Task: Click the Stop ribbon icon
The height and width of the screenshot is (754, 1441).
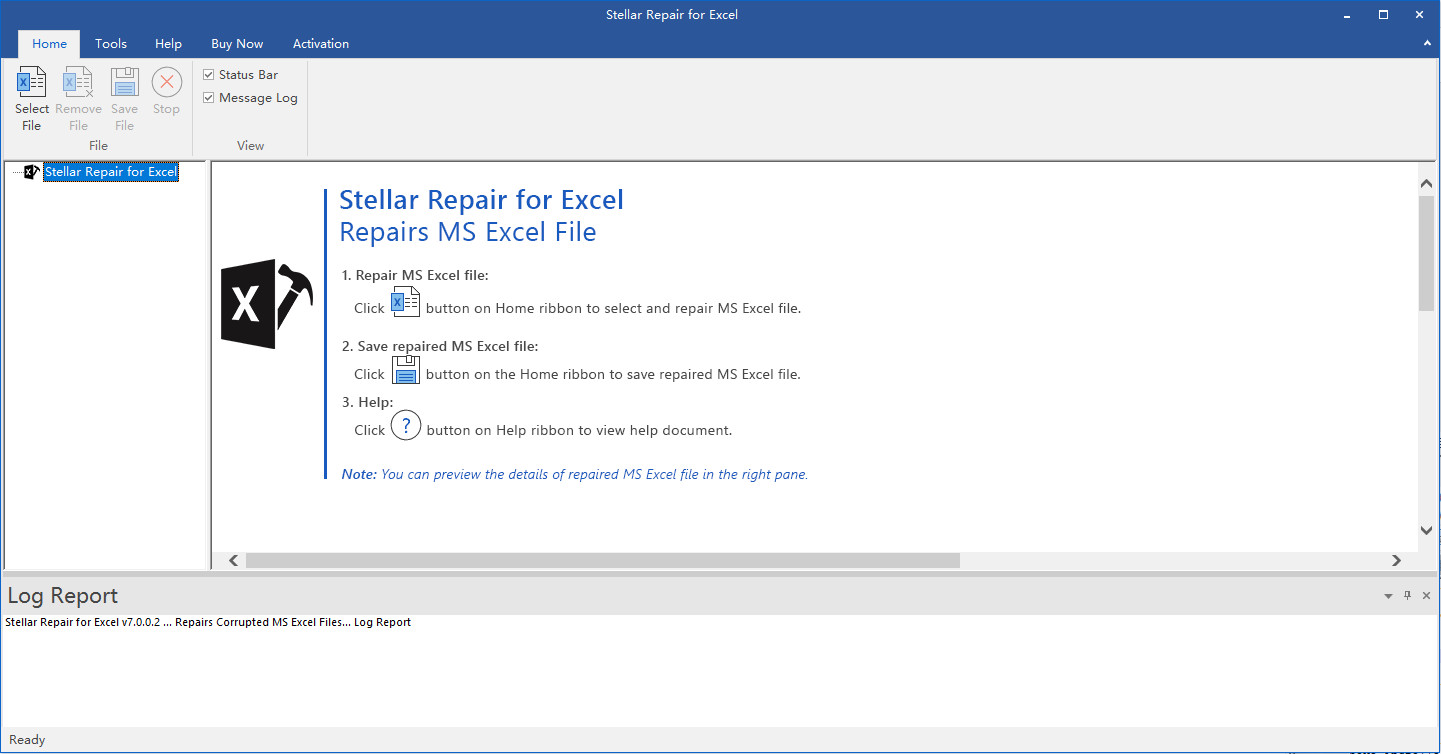Action: [x=166, y=82]
